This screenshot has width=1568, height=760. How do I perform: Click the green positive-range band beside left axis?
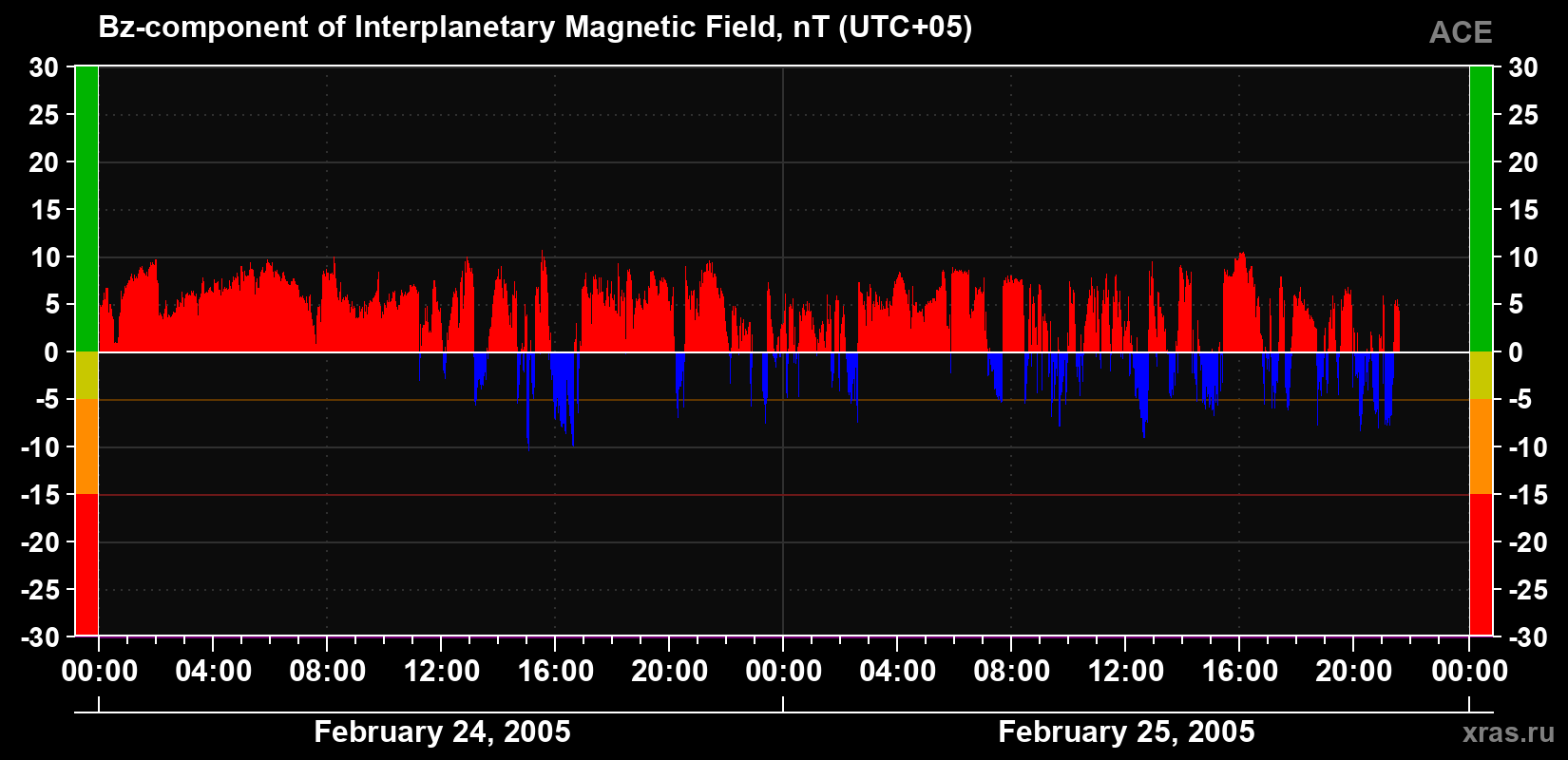point(86,209)
